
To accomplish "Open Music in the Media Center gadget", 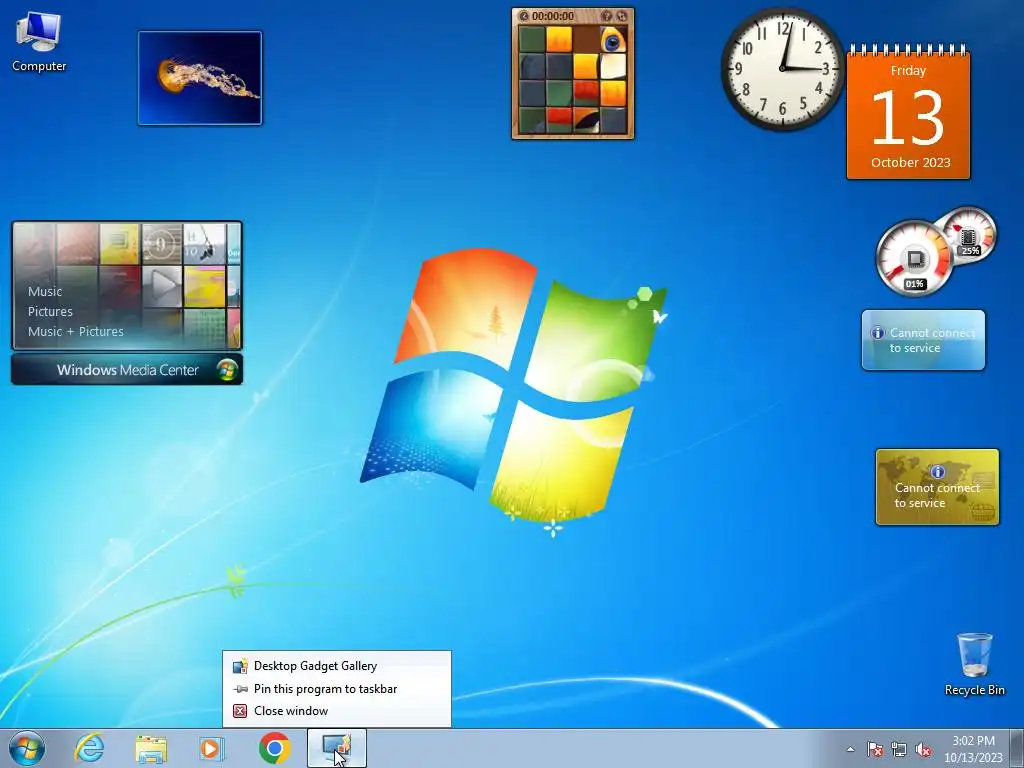I will coord(45,291).
